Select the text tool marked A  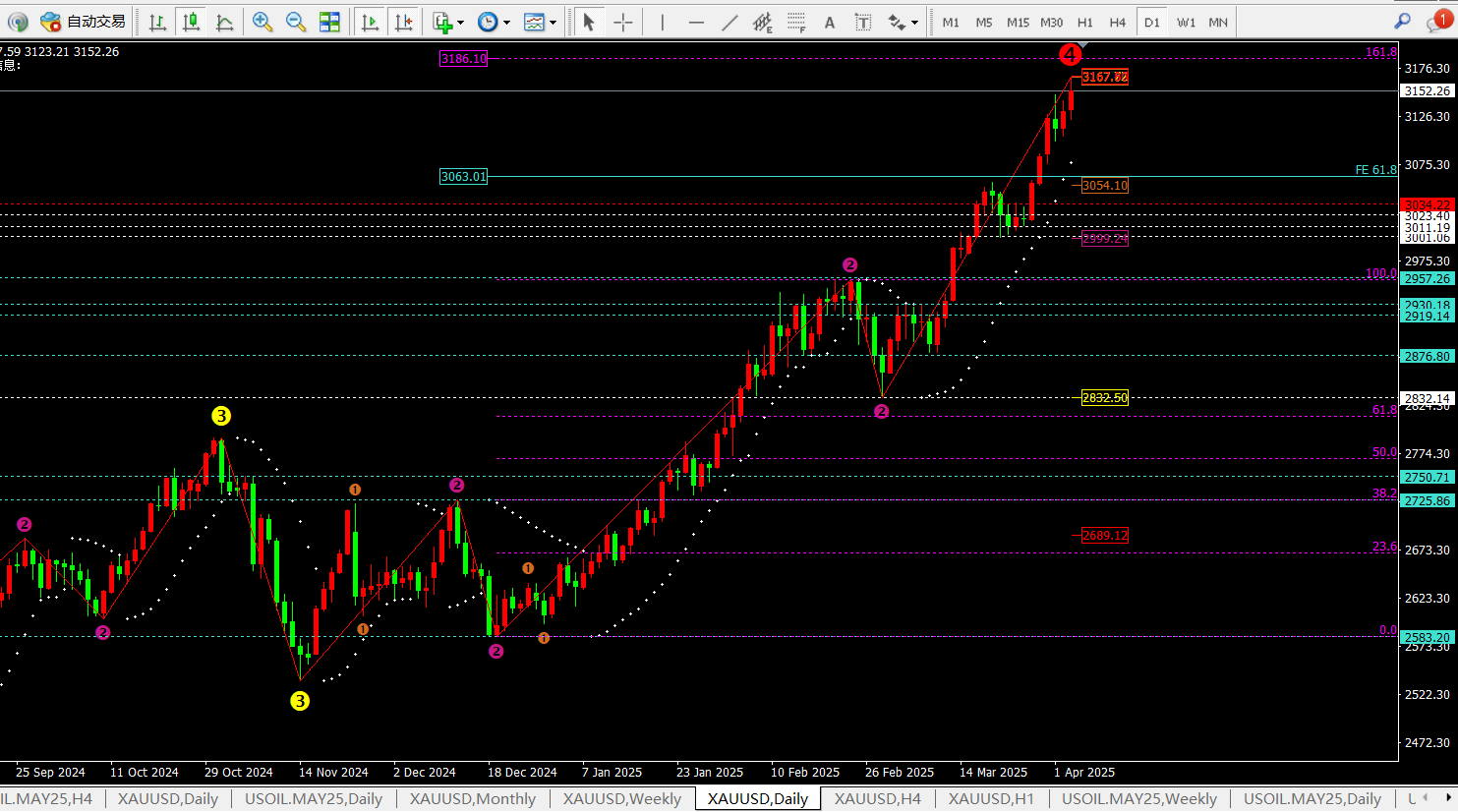[x=830, y=22]
